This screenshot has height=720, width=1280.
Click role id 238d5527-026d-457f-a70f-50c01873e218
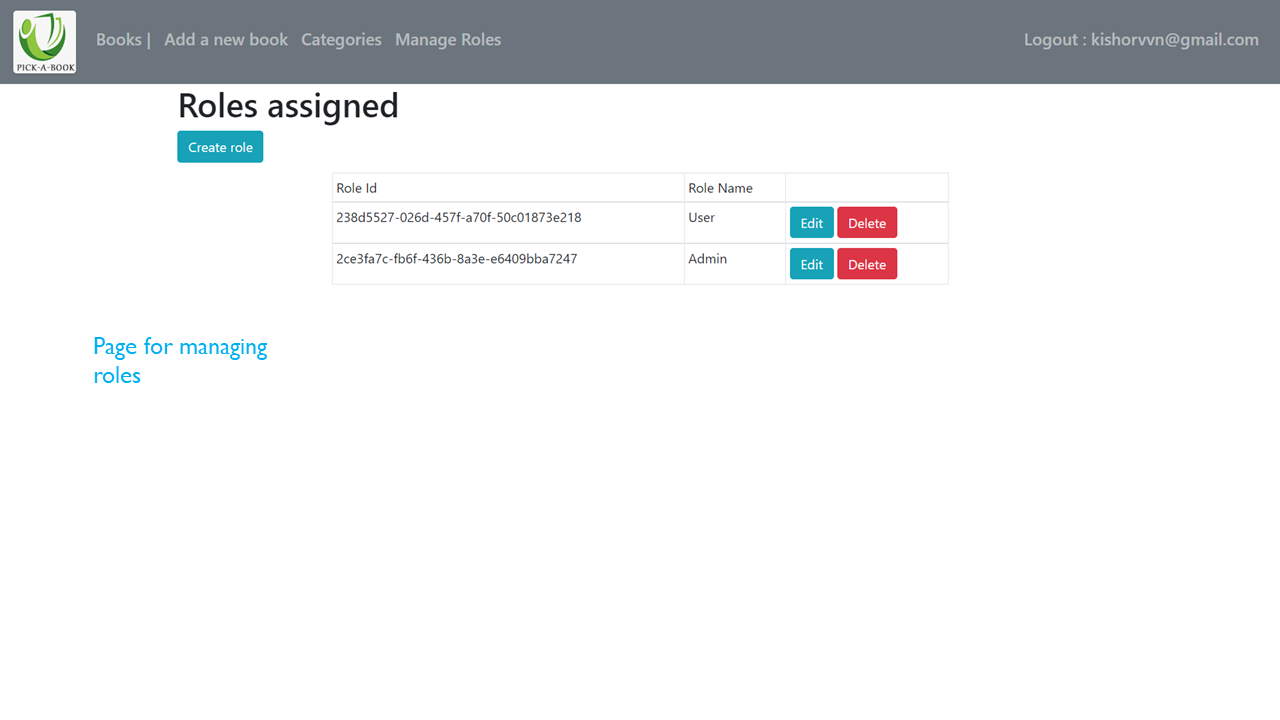pyautogui.click(x=459, y=217)
